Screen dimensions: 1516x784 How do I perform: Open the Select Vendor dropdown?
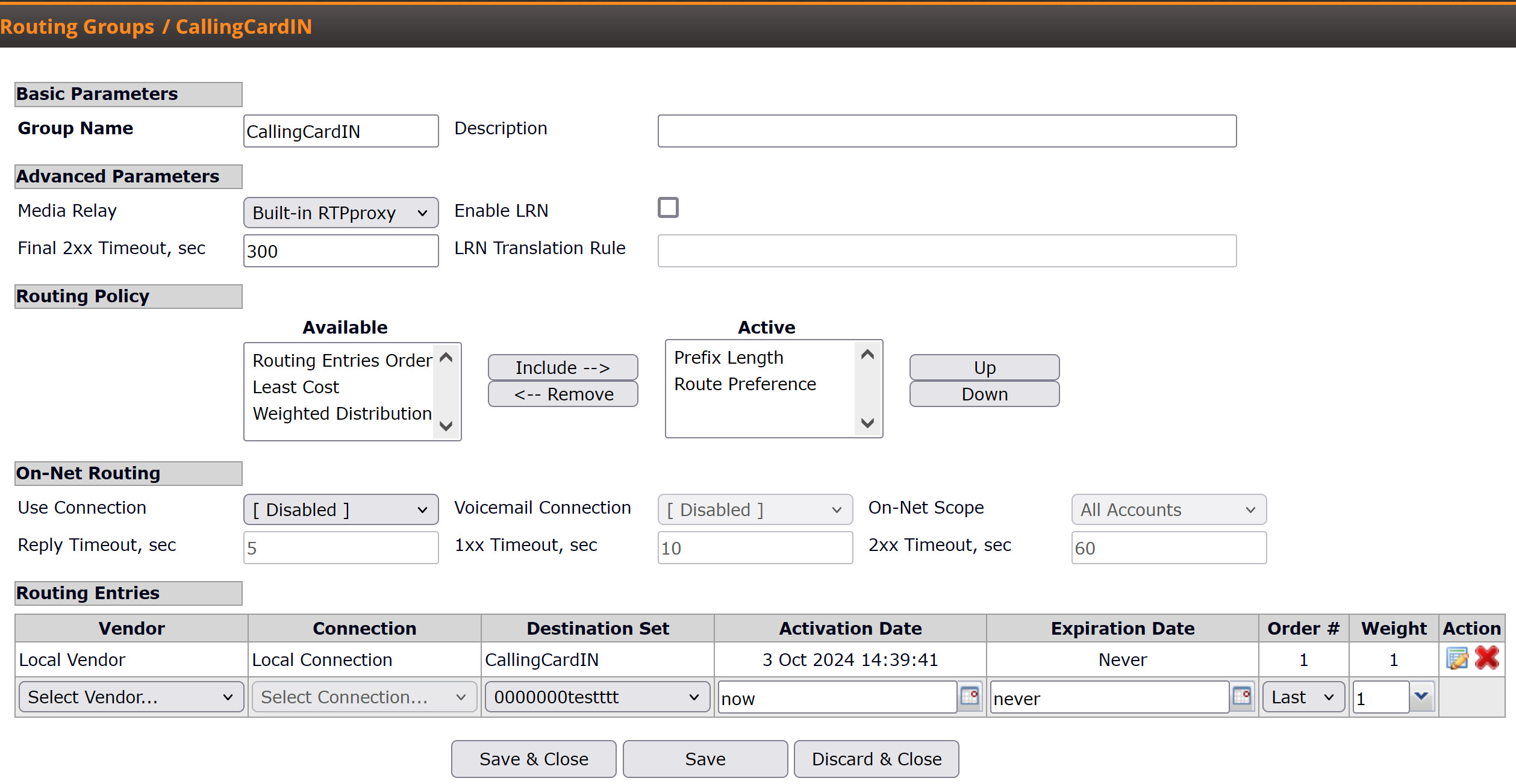pos(130,697)
